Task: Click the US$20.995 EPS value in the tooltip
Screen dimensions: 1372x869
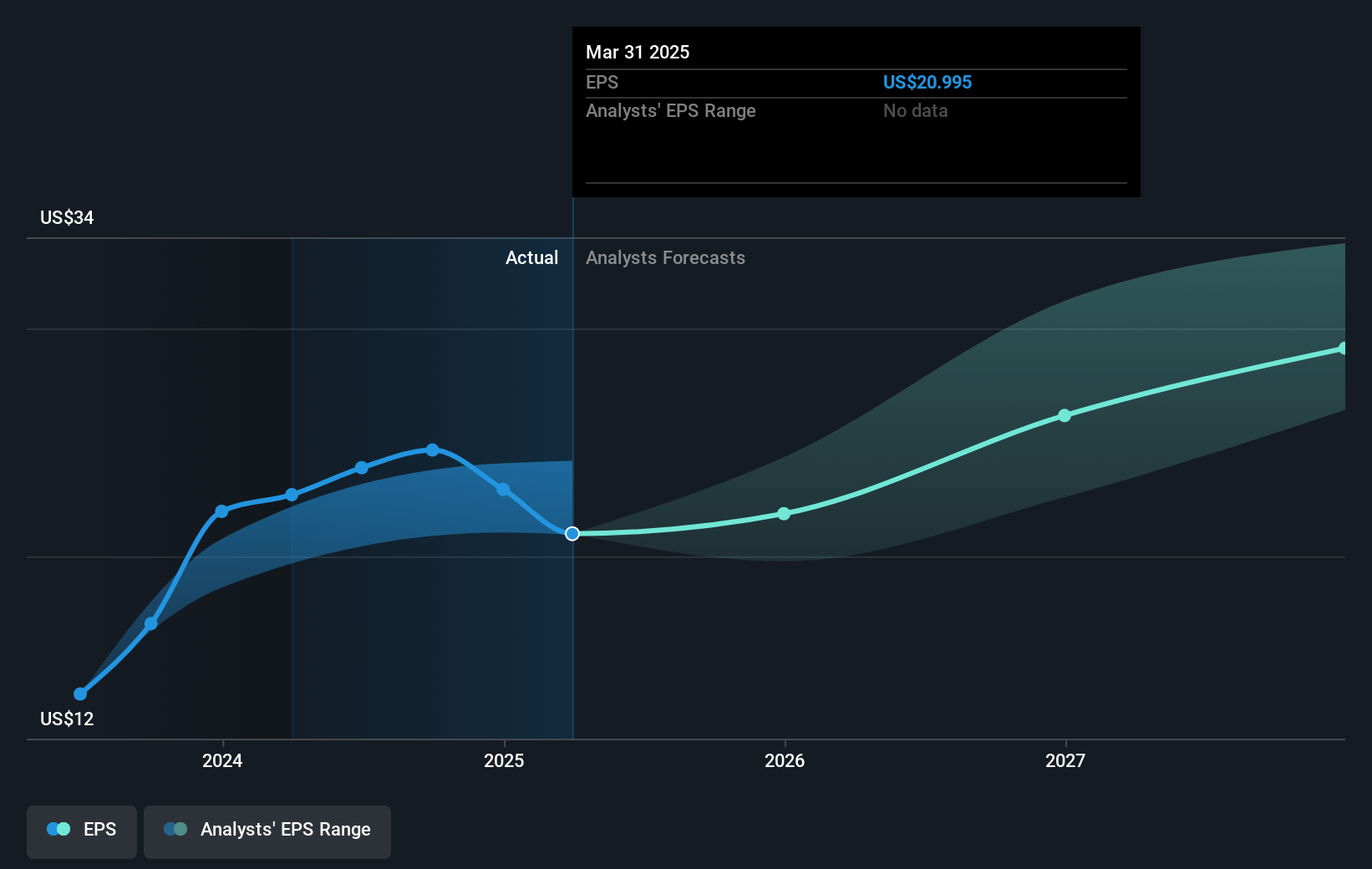Action: pyautogui.click(x=927, y=83)
